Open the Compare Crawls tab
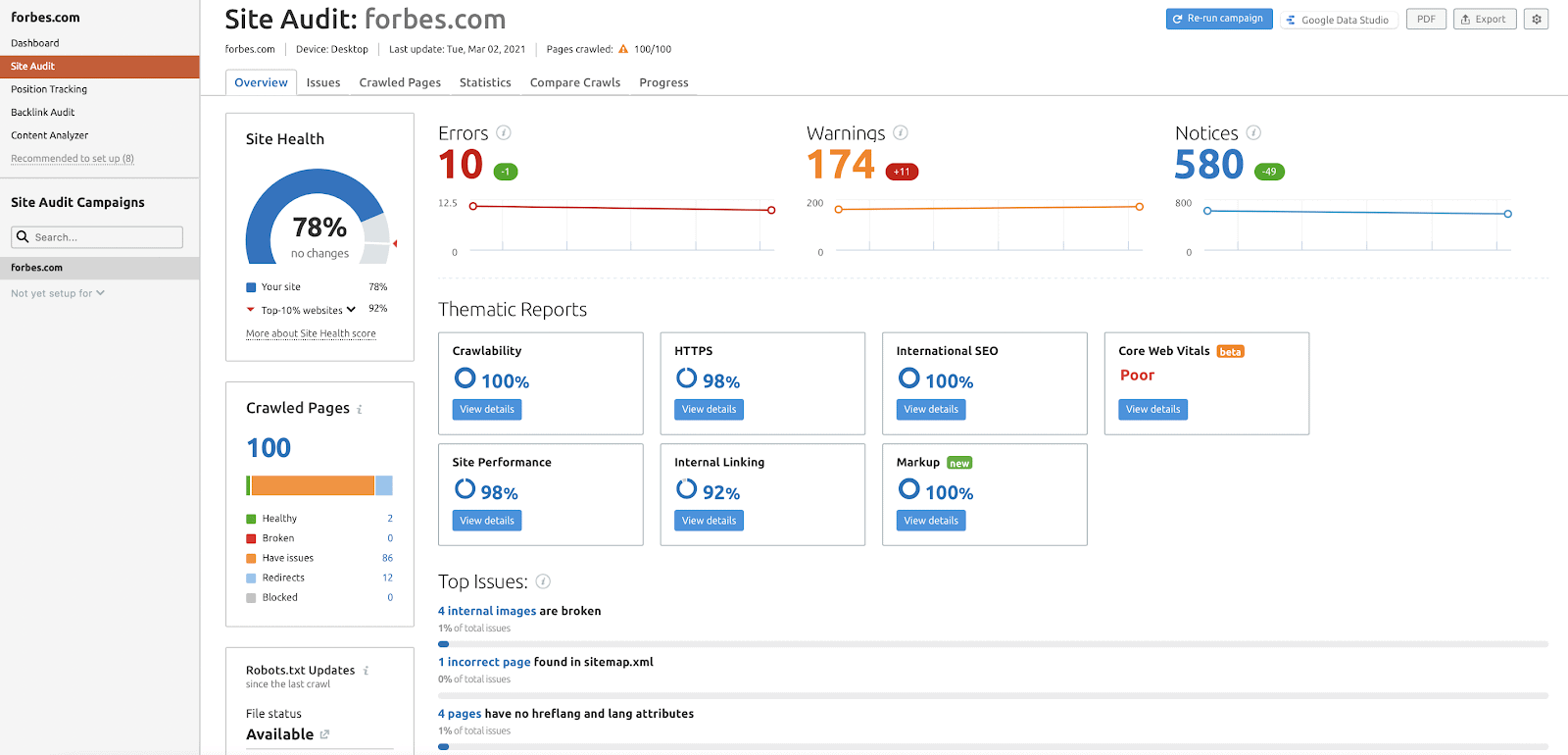Image resolution: width=1568 pixels, height=755 pixels. [574, 82]
